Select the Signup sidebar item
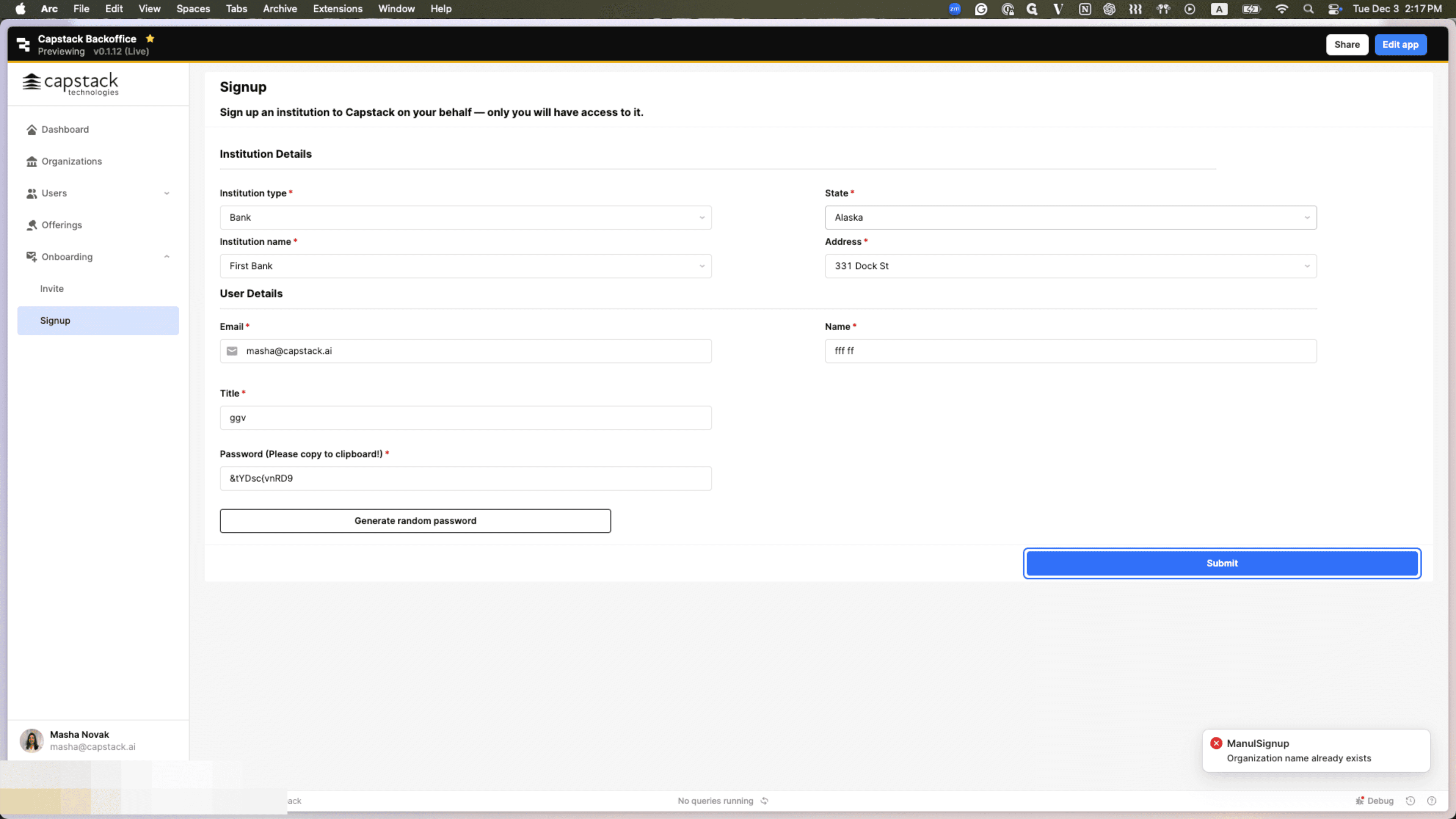The width and height of the screenshot is (1456, 819). [x=98, y=320]
